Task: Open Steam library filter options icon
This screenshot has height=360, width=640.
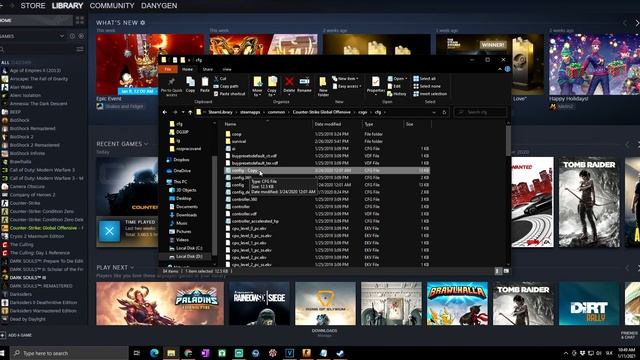Action: tap(80, 49)
